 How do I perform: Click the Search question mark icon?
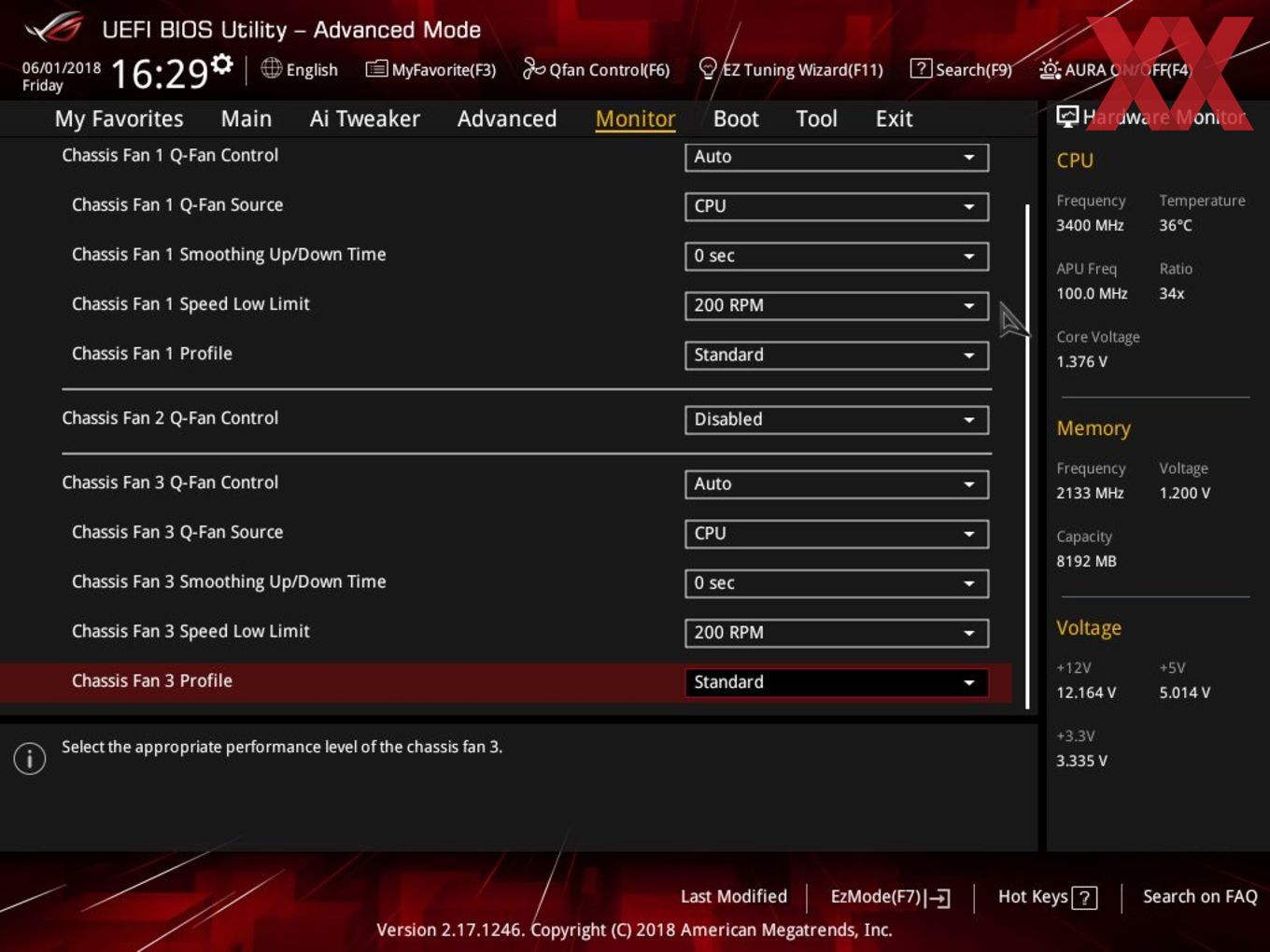pos(921,68)
